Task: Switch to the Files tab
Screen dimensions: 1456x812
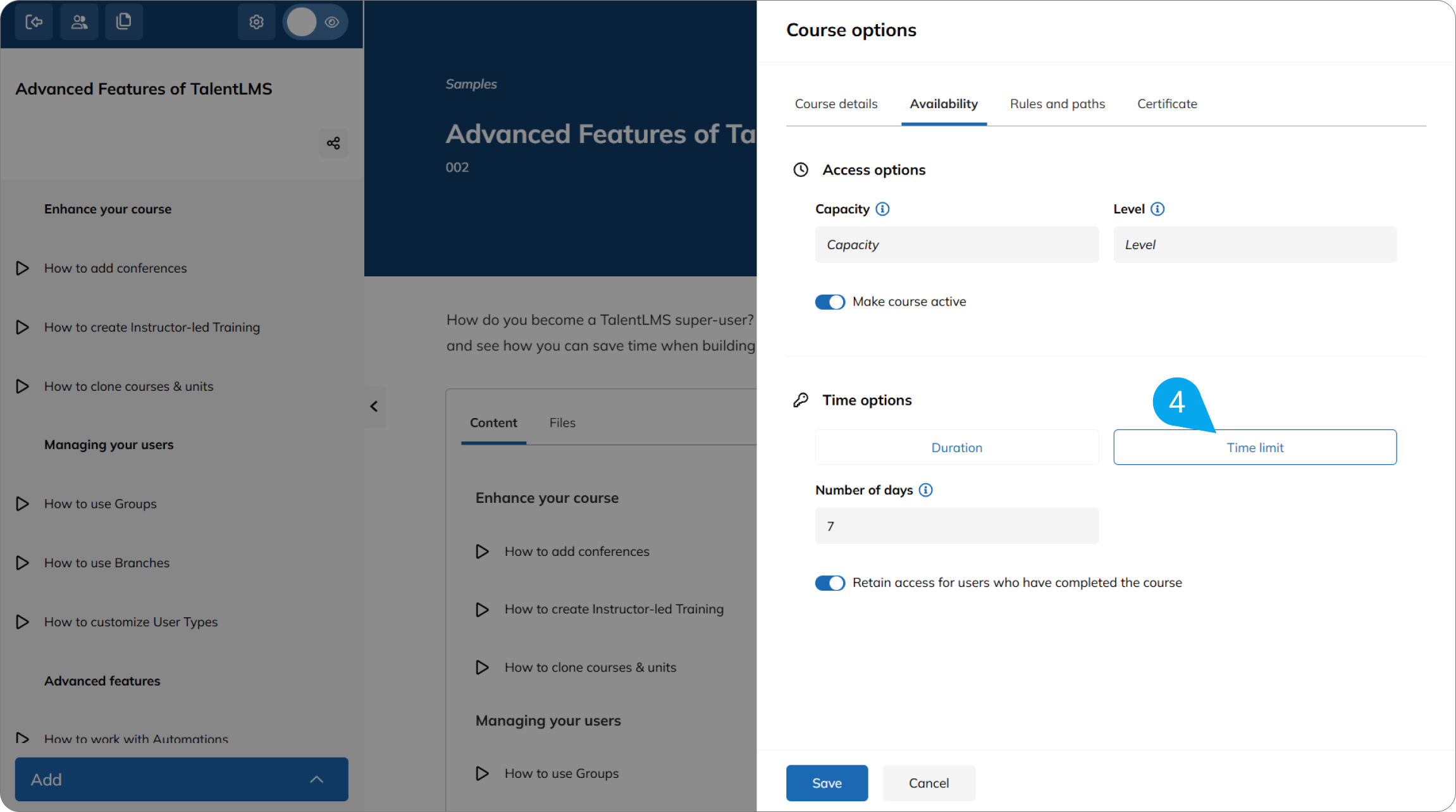Action: click(x=562, y=422)
